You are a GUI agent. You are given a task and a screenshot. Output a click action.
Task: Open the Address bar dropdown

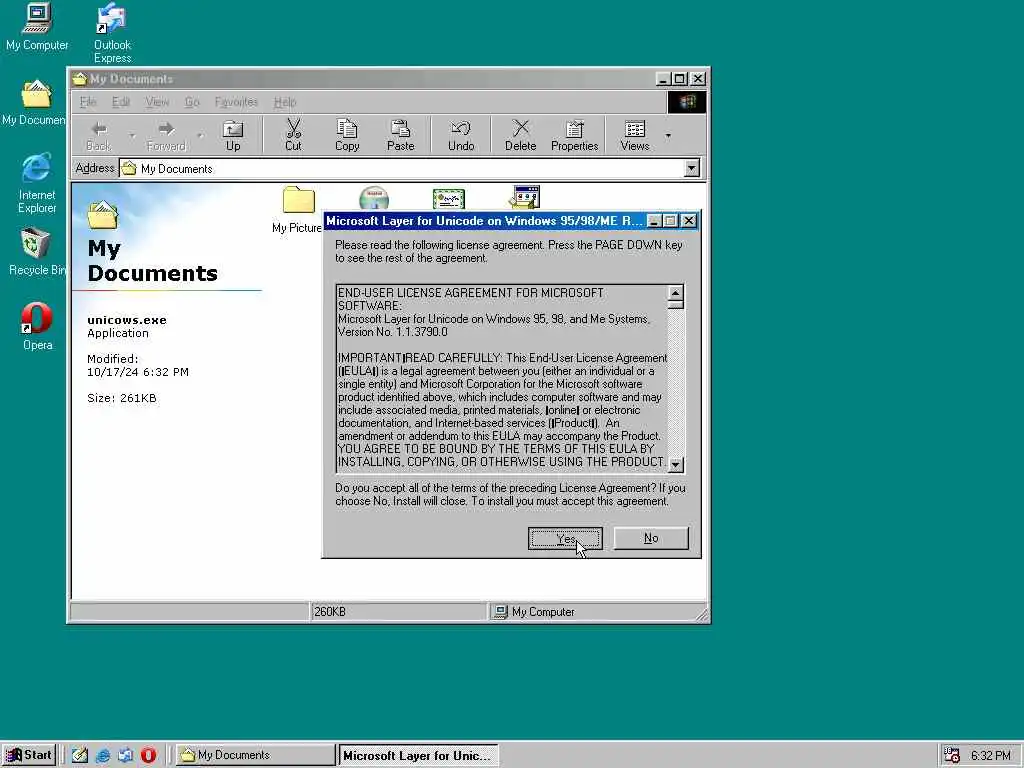tap(692, 168)
